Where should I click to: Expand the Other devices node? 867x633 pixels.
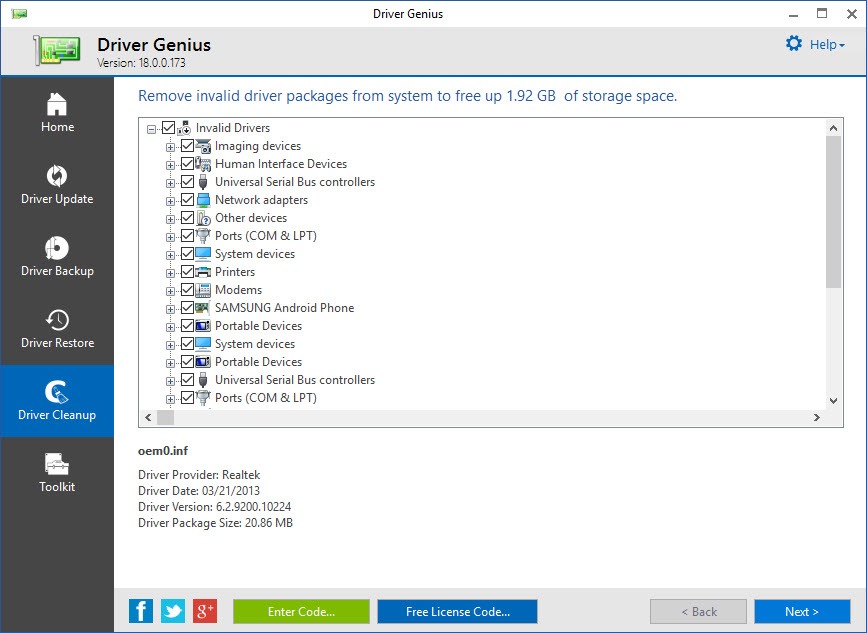170,219
